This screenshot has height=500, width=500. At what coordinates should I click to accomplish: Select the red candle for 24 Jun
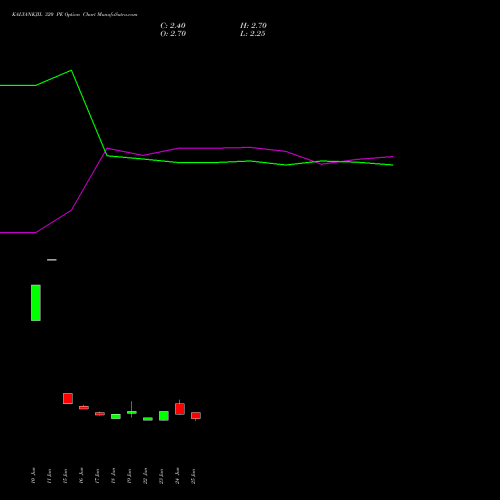180,408
